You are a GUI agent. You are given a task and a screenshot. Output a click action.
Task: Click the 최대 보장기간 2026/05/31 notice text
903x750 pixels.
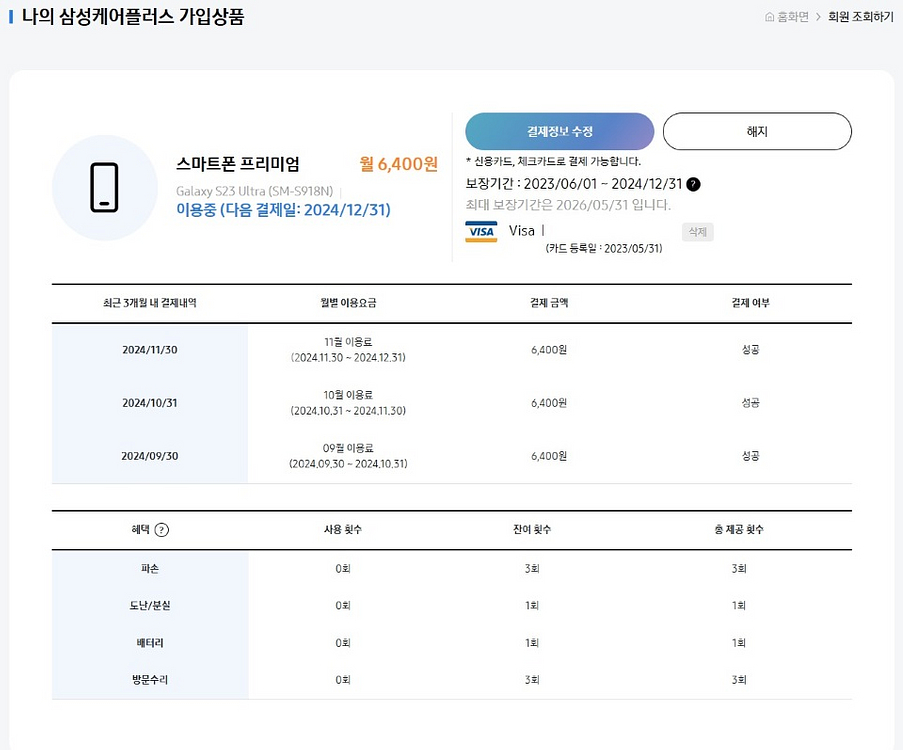click(x=568, y=204)
